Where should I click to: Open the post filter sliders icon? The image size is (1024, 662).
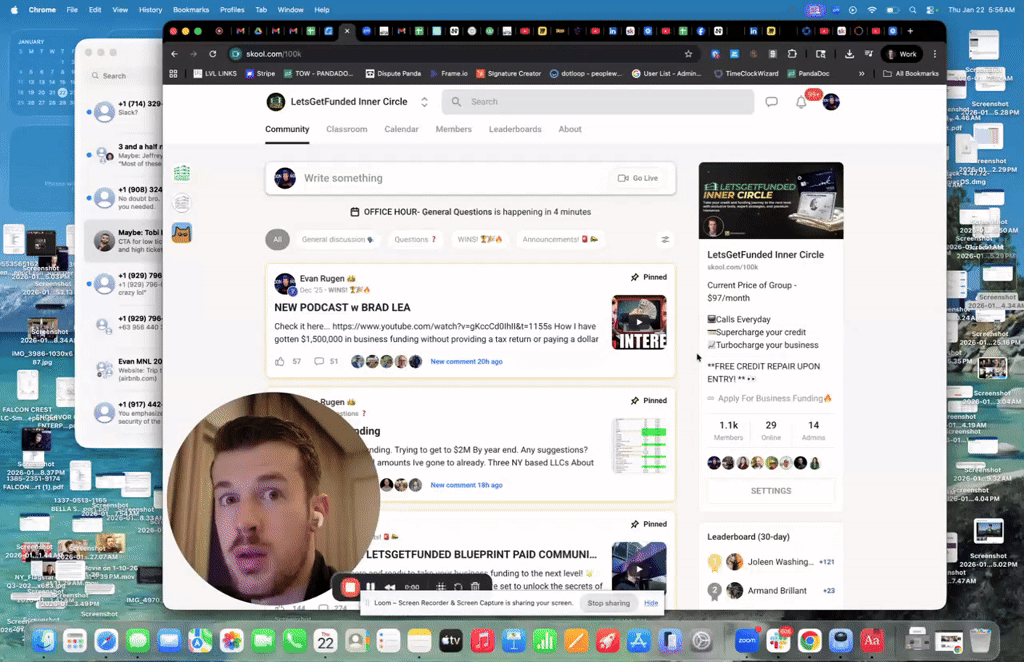665,240
